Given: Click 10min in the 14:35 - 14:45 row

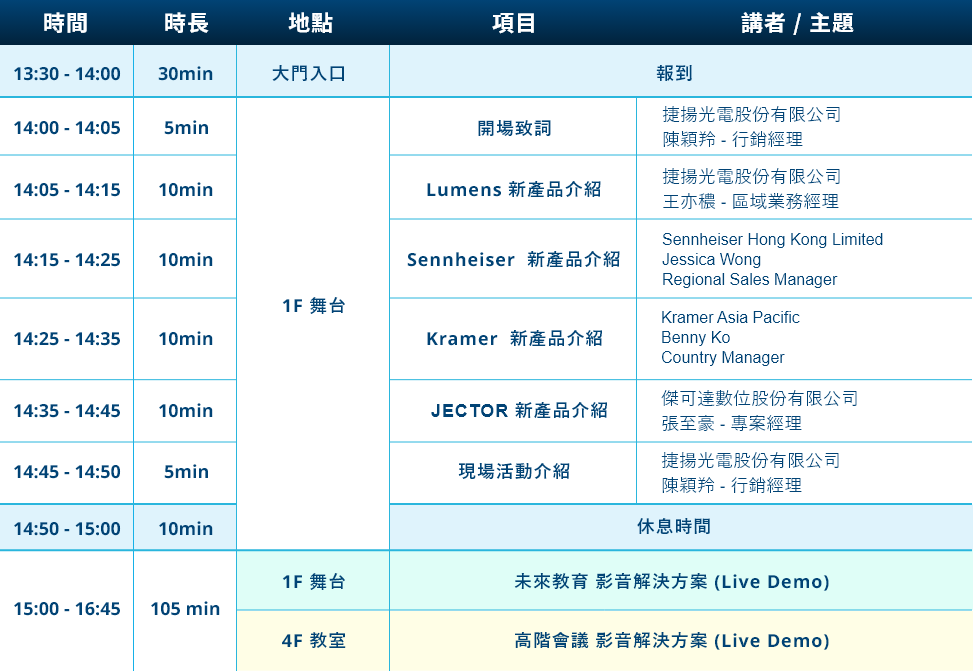Looking at the screenshot, I should (186, 410).
